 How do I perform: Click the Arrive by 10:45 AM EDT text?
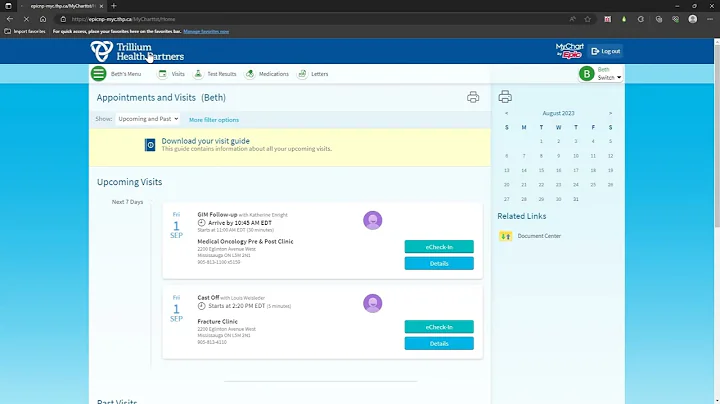(240, 223)
